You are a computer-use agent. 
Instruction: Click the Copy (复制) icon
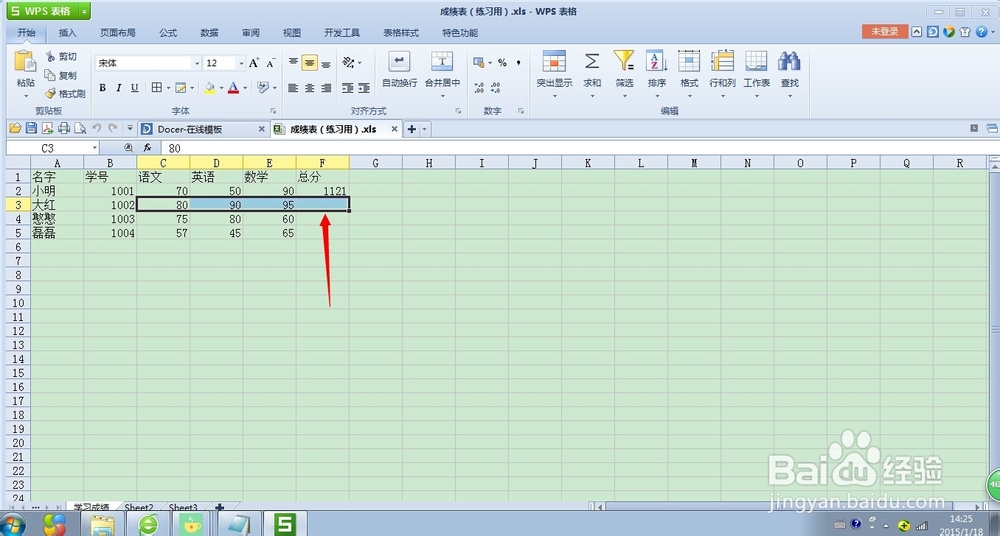[50, 75]
